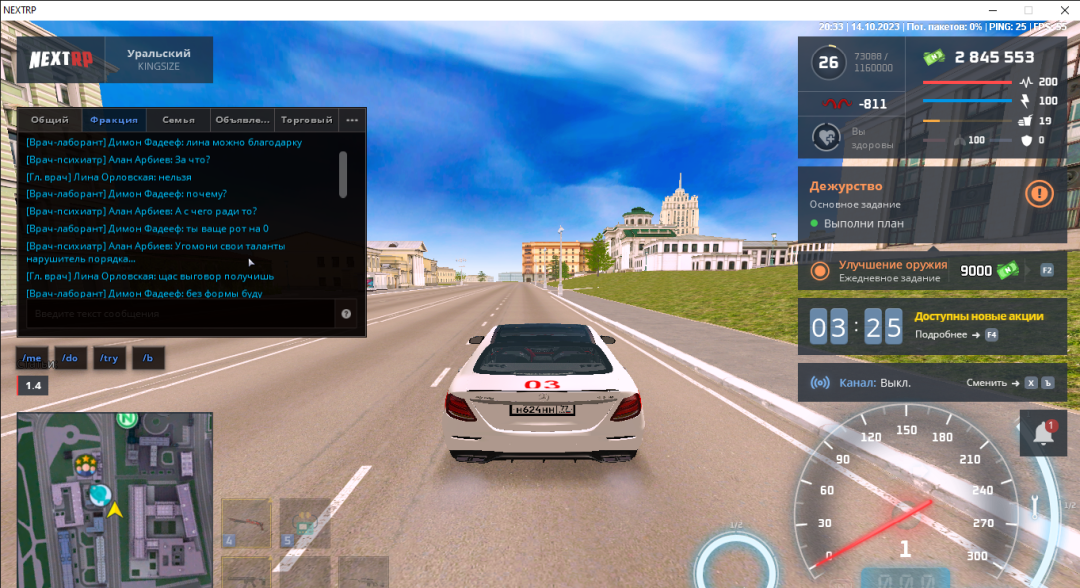Switch to the Фракция chat tab
The height and width of the screenshot is (588, 1080).
point(114,120)
